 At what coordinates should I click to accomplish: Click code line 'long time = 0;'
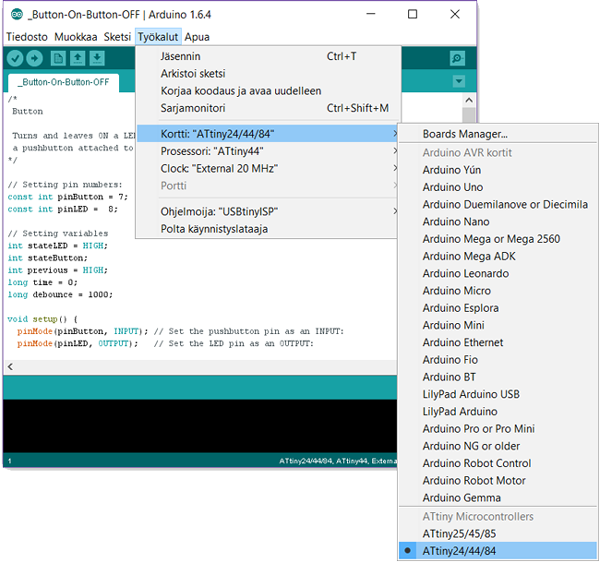tap(42, 282)
